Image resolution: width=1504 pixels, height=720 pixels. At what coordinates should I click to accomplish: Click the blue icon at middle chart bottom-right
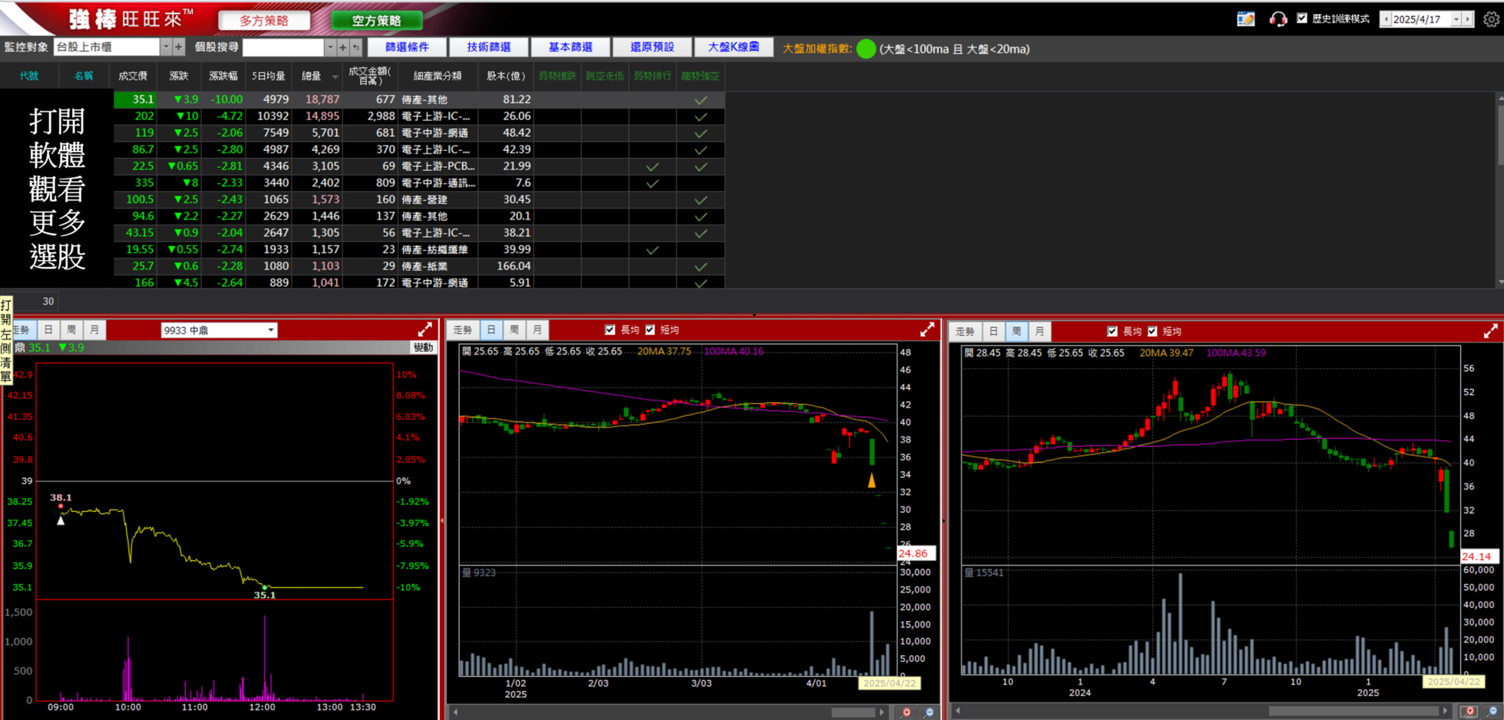pos(930,712)
